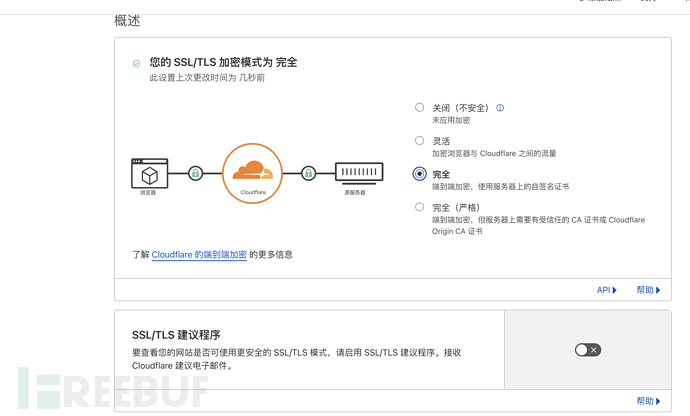Screen dimensions: 690x416
Task: Click the origin server diagram icon
Action: pos(359,173)
